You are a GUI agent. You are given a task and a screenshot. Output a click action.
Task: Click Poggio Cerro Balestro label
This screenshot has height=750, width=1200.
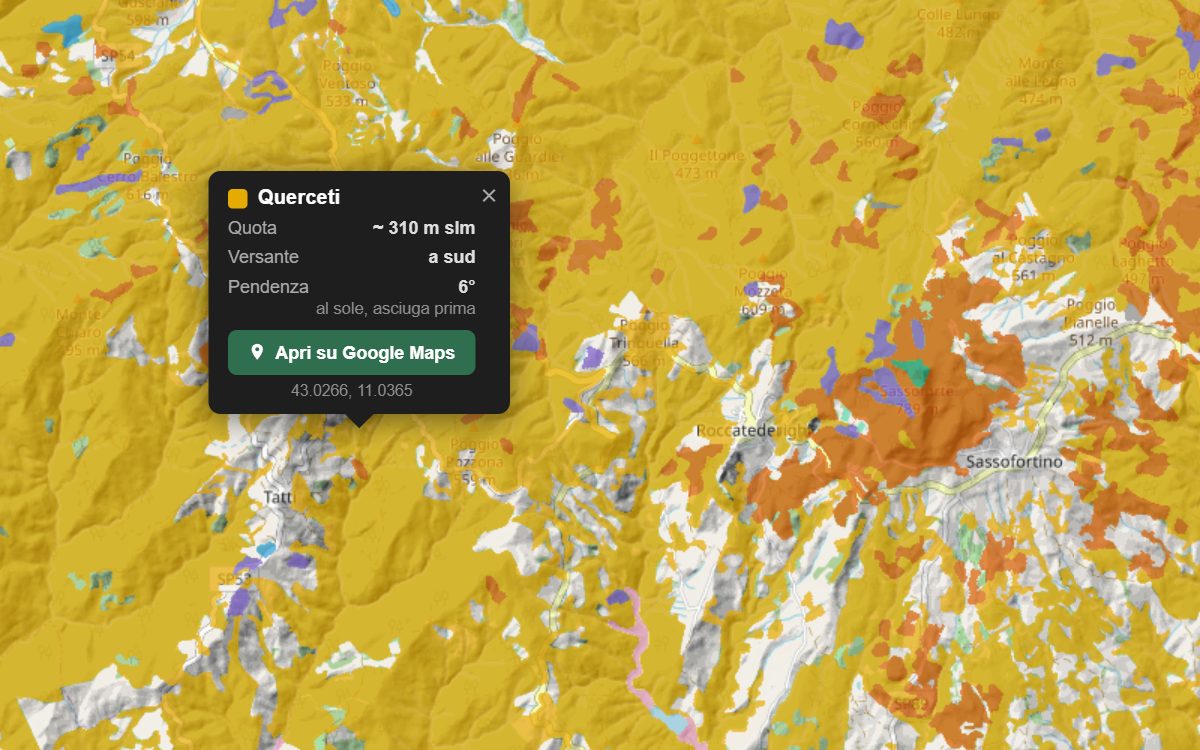click(x=147, y=176)
